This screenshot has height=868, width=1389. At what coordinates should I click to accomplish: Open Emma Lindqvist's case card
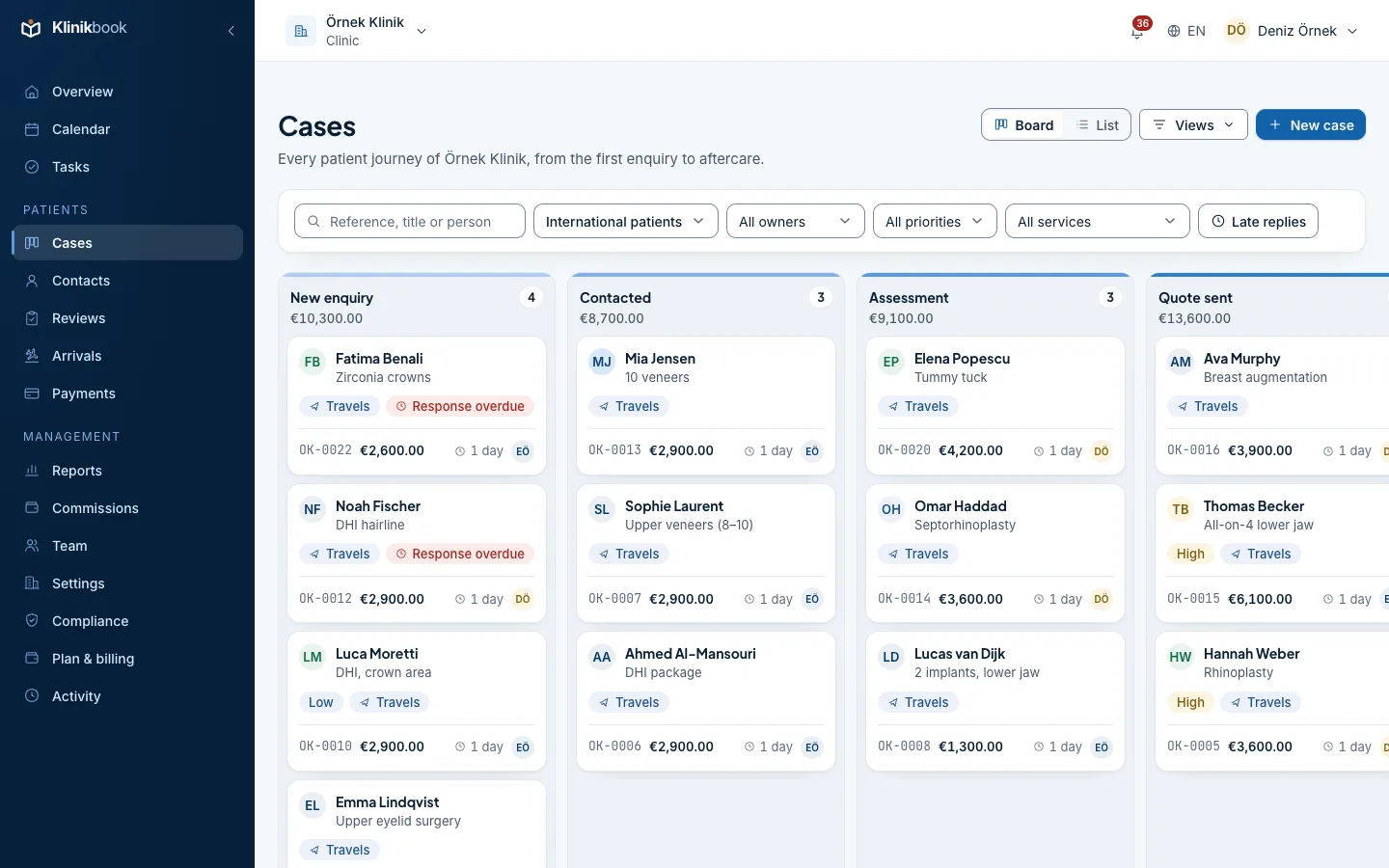(417, 824)
